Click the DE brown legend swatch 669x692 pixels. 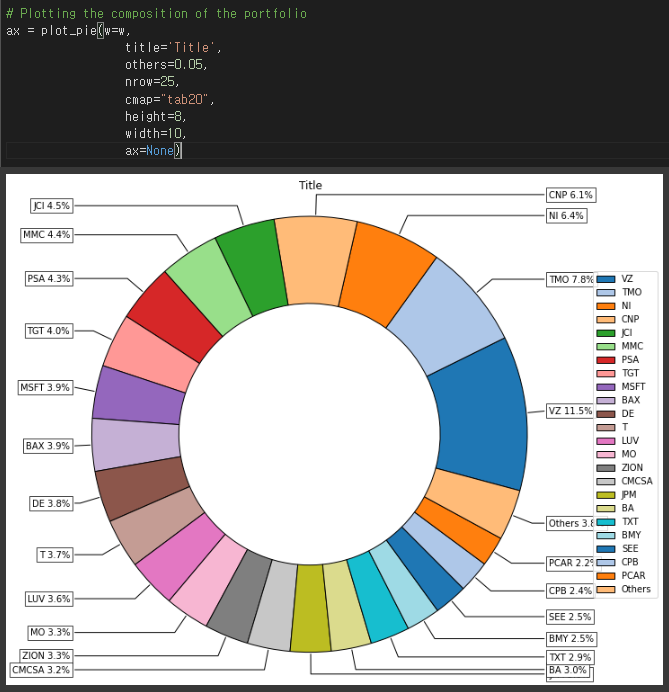[x=605, y=414]
